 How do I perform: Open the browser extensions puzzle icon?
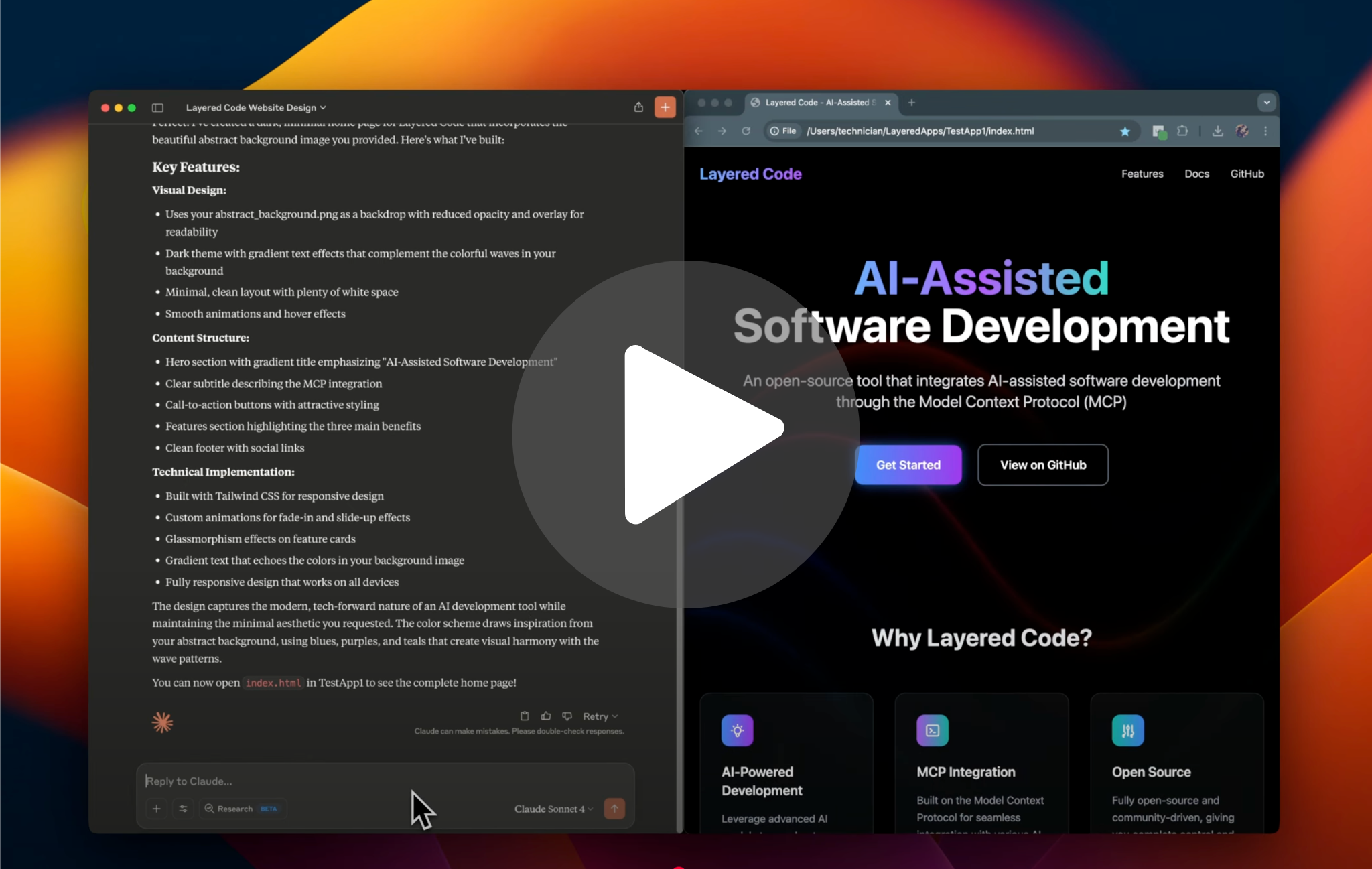(x=1182, y=131)
